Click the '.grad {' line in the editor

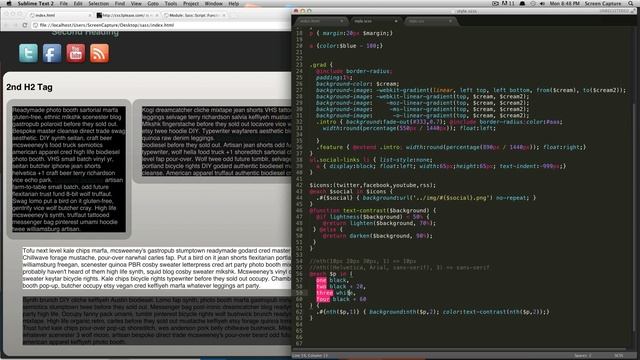click(322, 65)
